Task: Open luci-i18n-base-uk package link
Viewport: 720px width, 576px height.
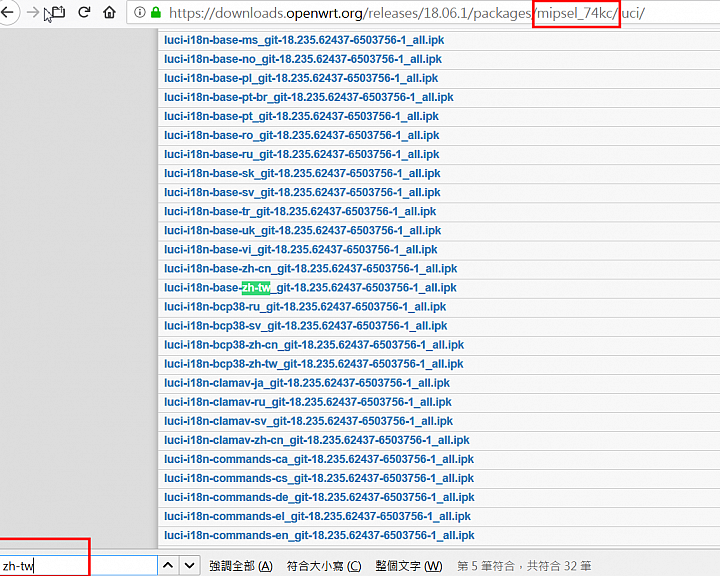Action: pos(303,231)
